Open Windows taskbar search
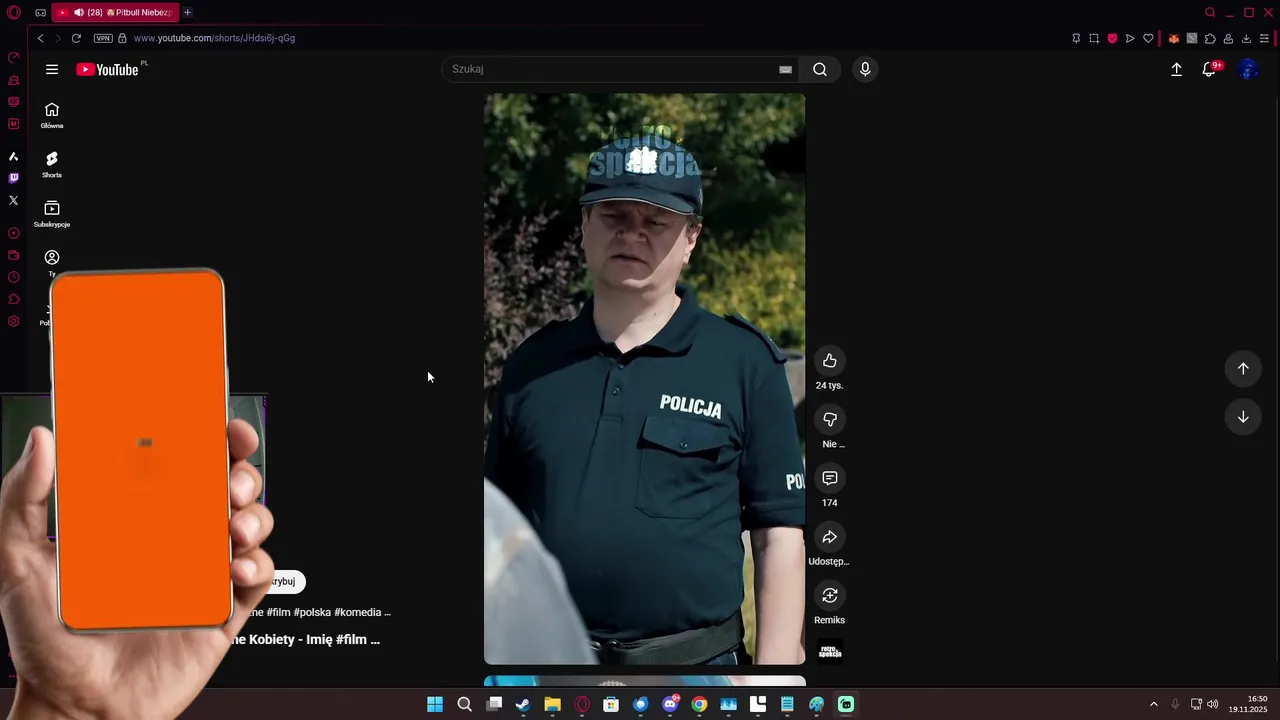This screenshot has width=1280, height=720. [464, 704]
